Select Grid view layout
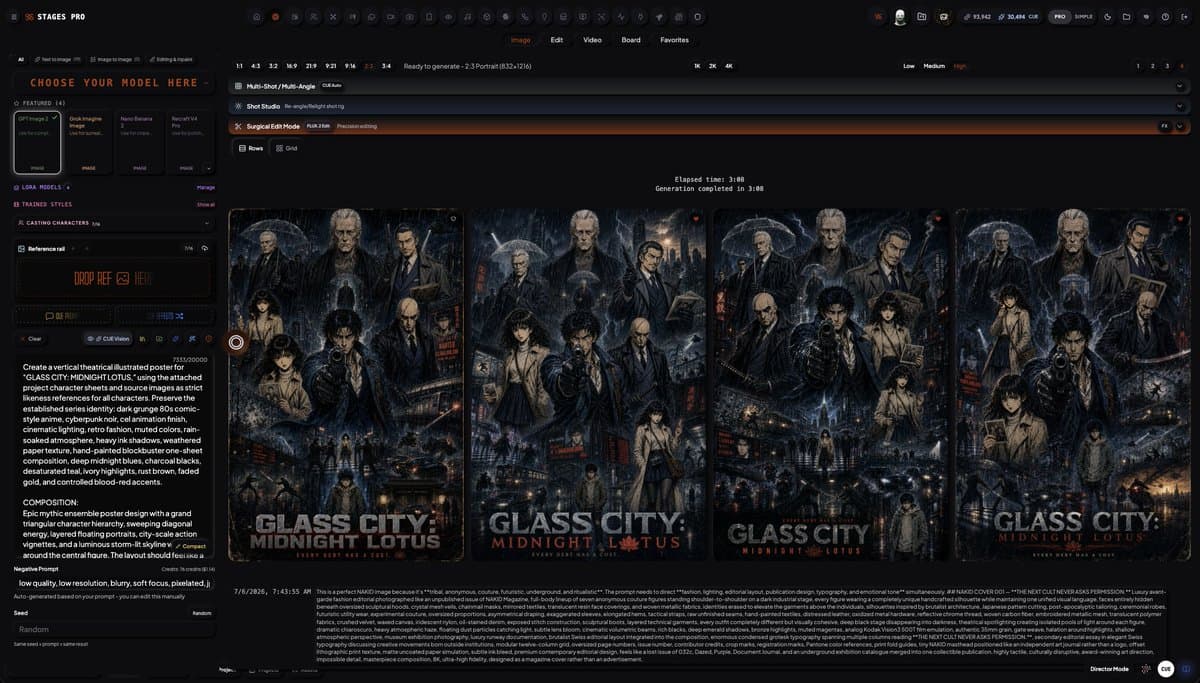Screen dimensions: 1200x683 [287, 148]
